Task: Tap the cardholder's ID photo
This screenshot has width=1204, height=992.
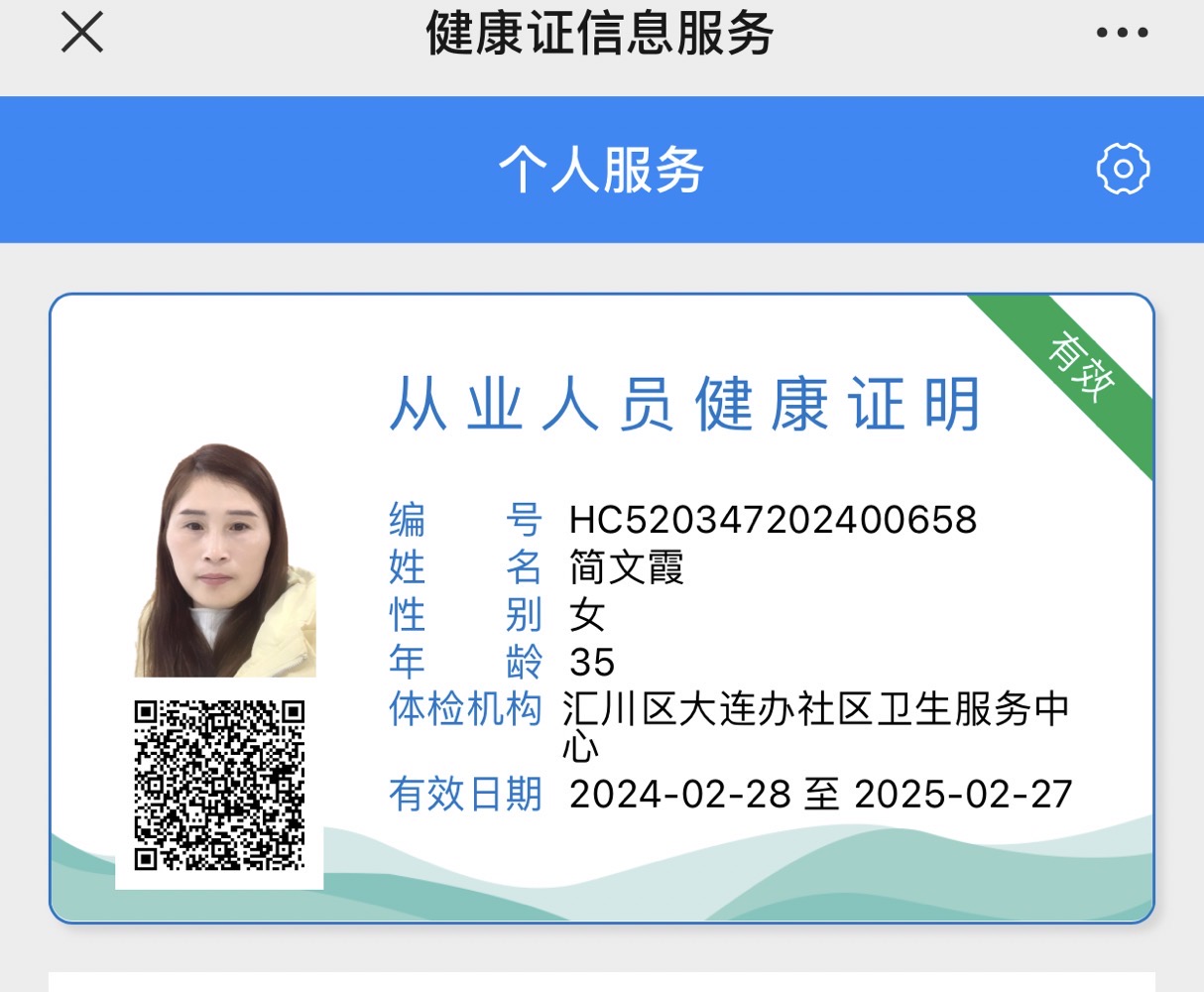Action: pos(225,560)
